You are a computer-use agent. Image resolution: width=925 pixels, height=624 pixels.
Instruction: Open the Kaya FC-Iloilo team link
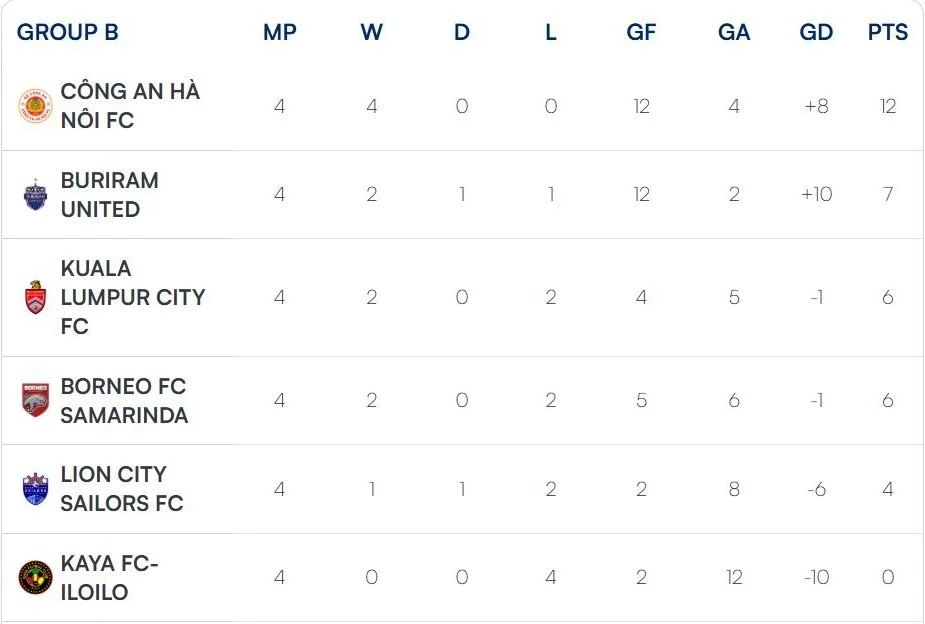[109, 577]
